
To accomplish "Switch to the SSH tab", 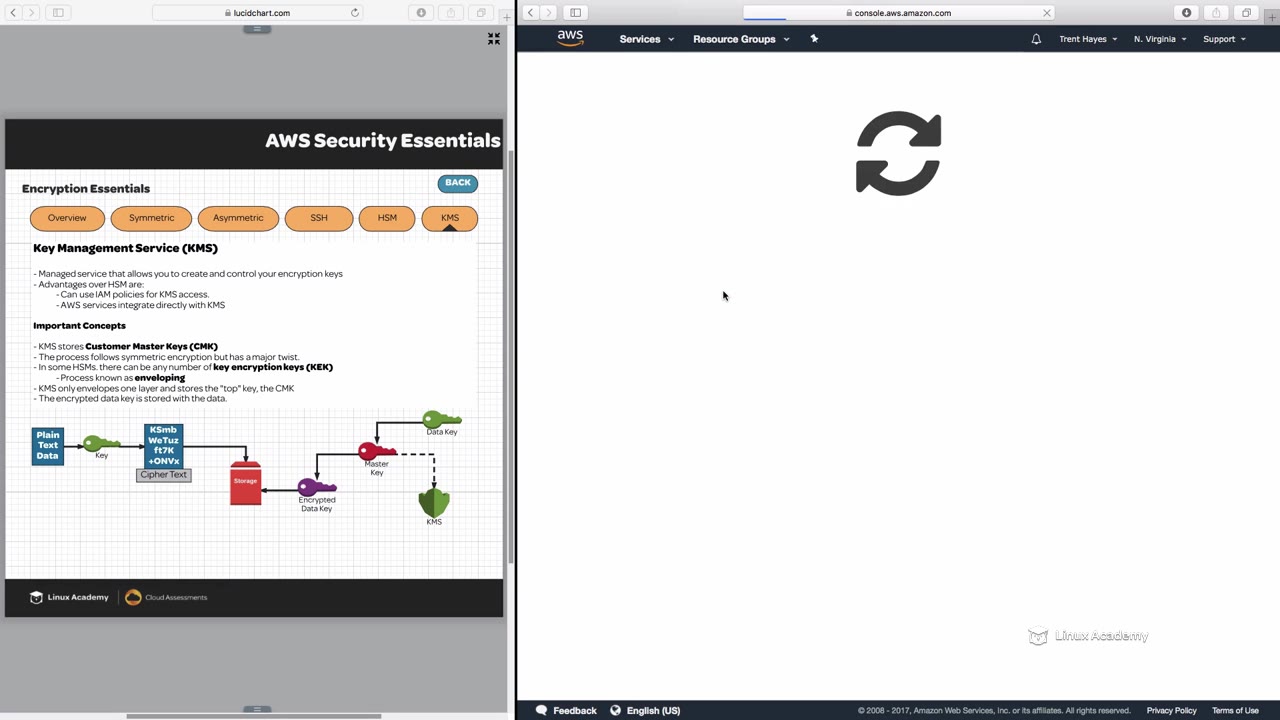I will (319, 218).
